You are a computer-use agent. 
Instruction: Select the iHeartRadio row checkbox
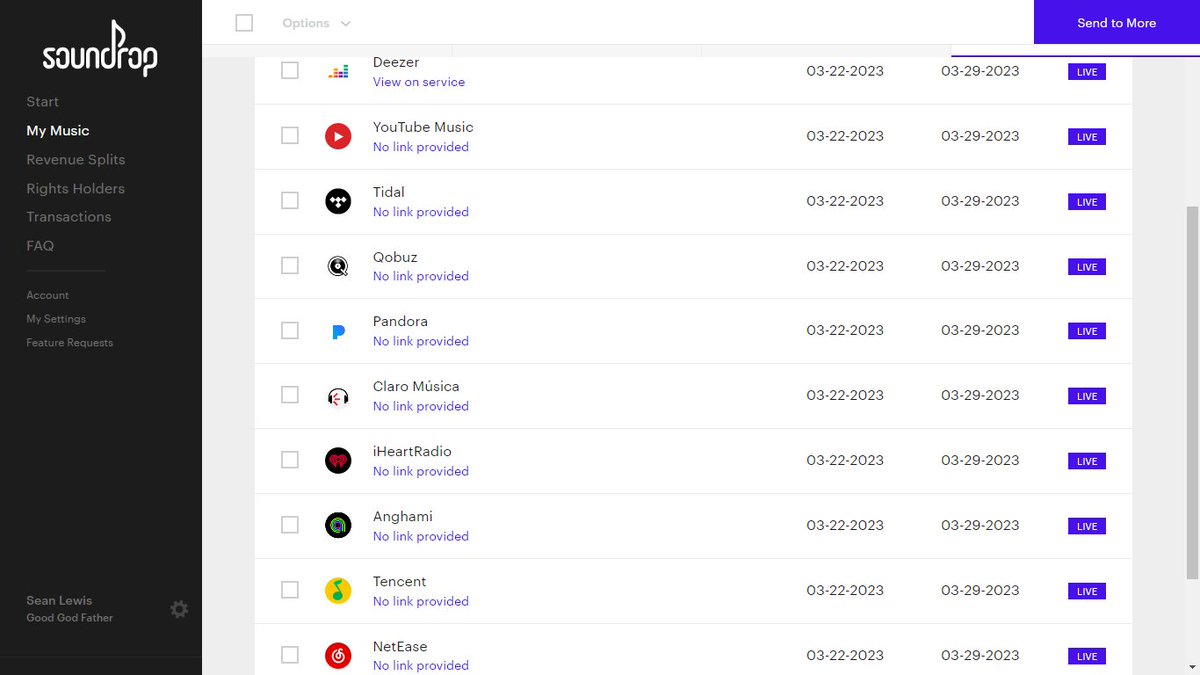290,460
